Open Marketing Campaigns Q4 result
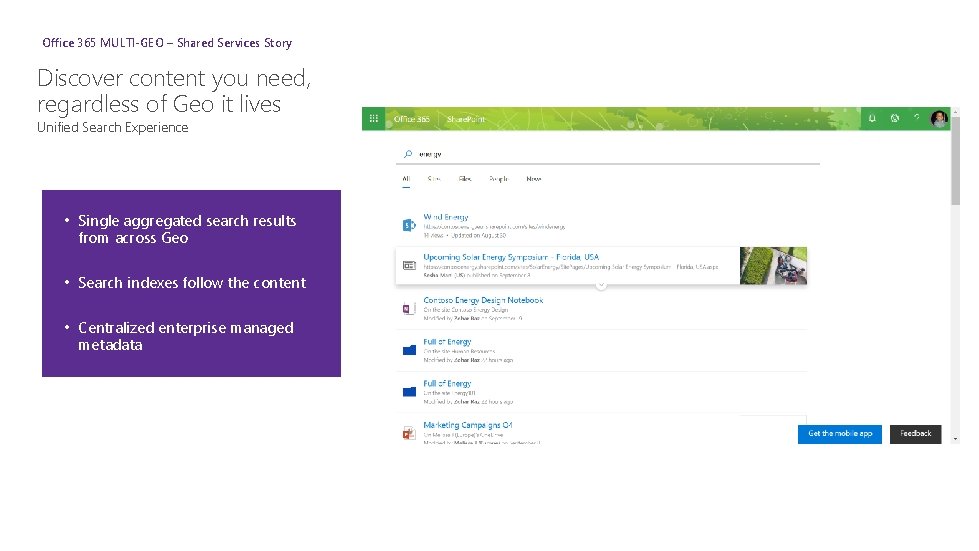979x551 pixels. [x=468, y=425]
